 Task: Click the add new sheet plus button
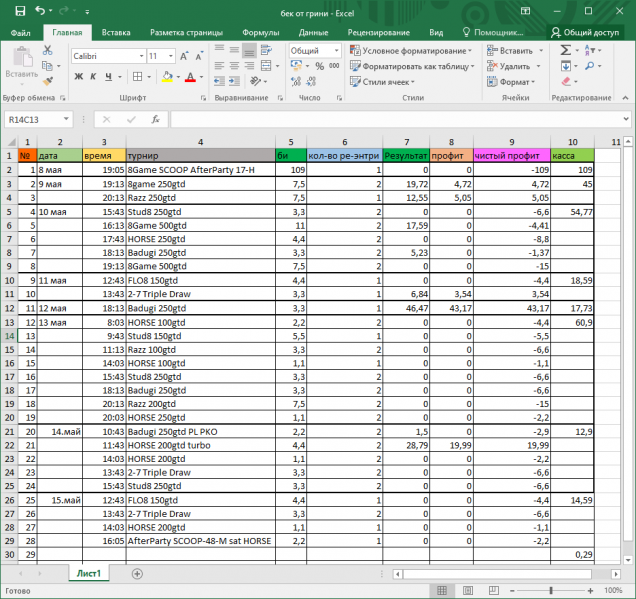tap(137, 574)
